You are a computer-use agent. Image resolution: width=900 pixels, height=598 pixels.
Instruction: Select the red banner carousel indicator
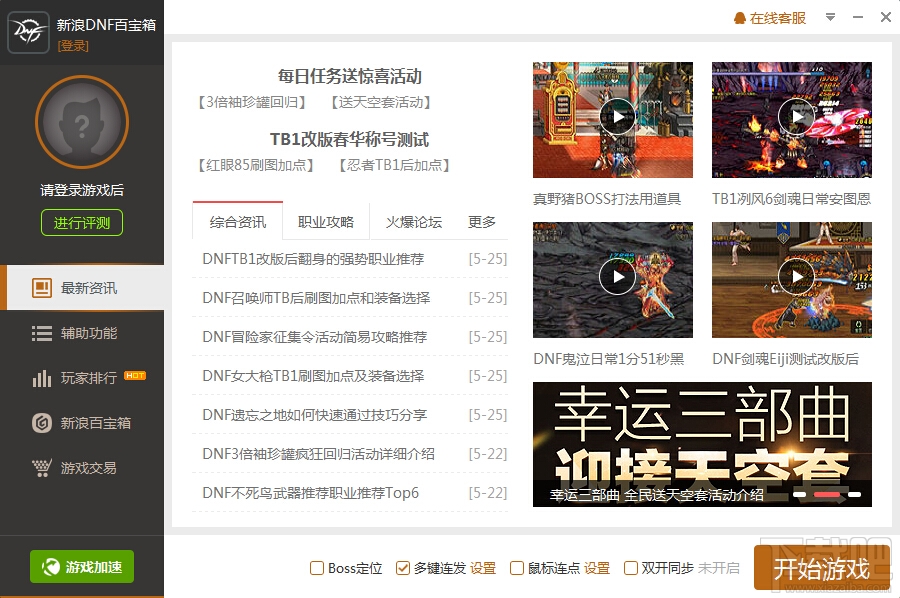(827, 494)
